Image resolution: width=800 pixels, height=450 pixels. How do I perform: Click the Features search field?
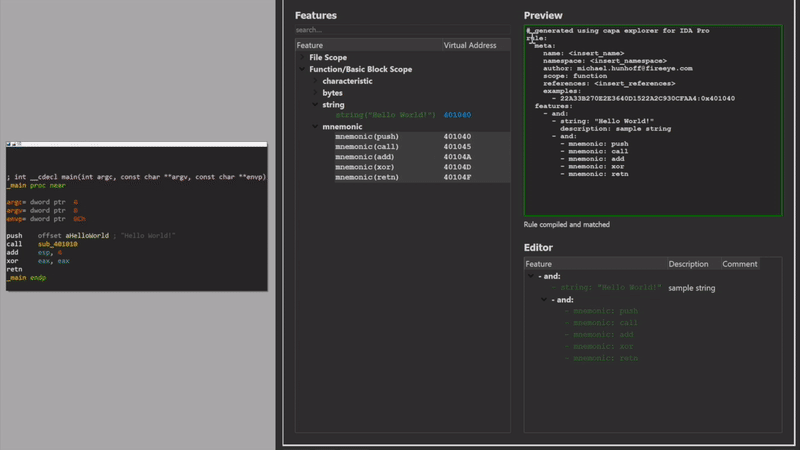coord(402,30)
